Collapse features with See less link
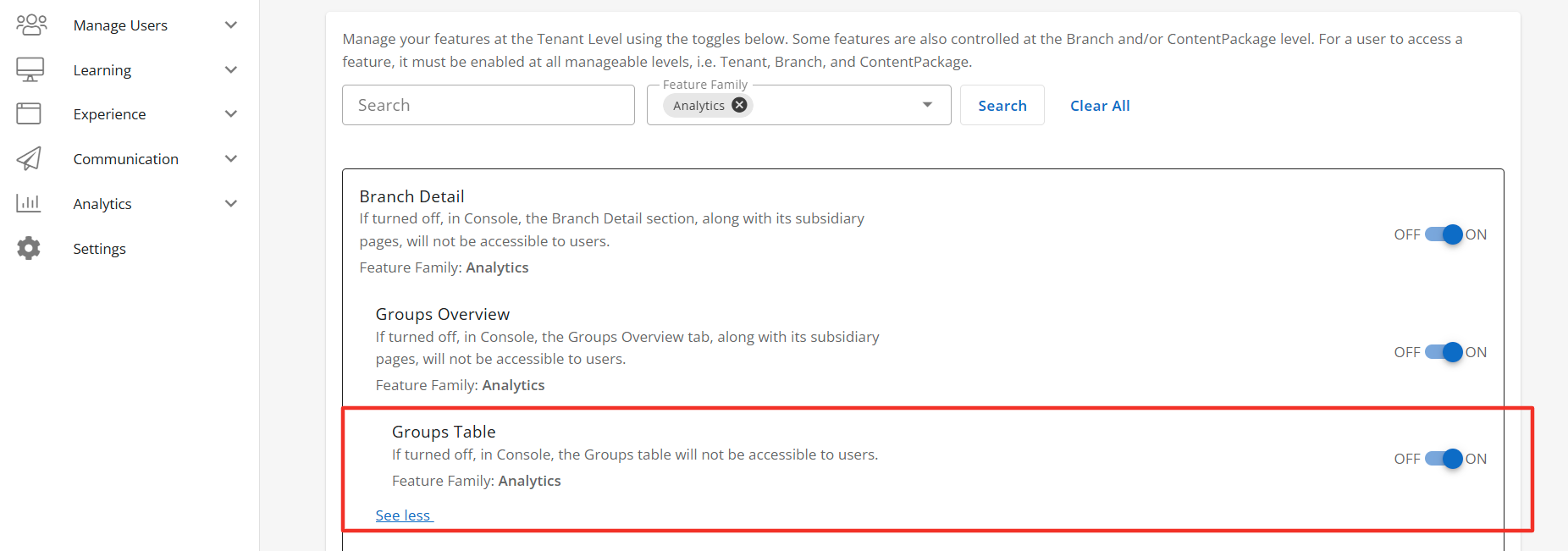The height and width of the screenshot is (551, 1568). [x=404, y=515]
